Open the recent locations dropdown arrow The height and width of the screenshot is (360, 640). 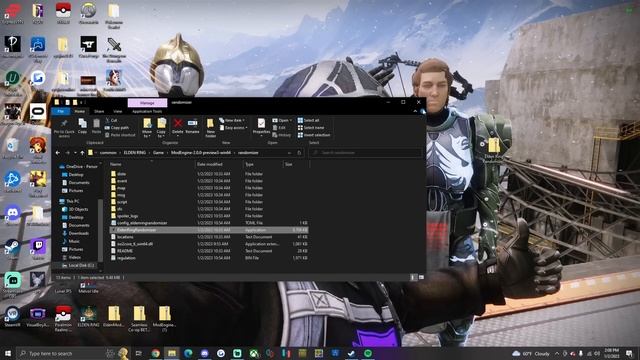[75, 153]
